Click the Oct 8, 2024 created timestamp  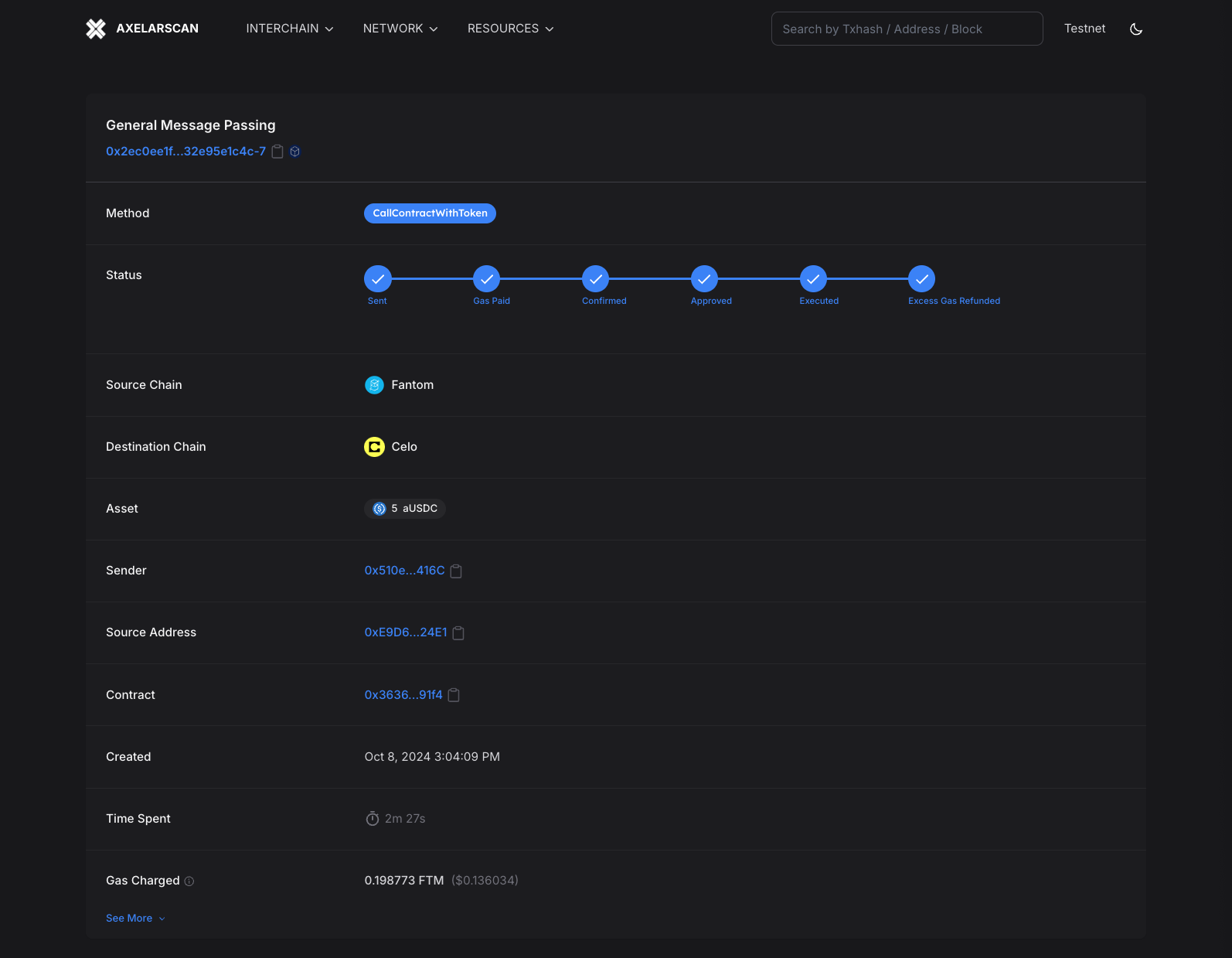click(432, 757)
